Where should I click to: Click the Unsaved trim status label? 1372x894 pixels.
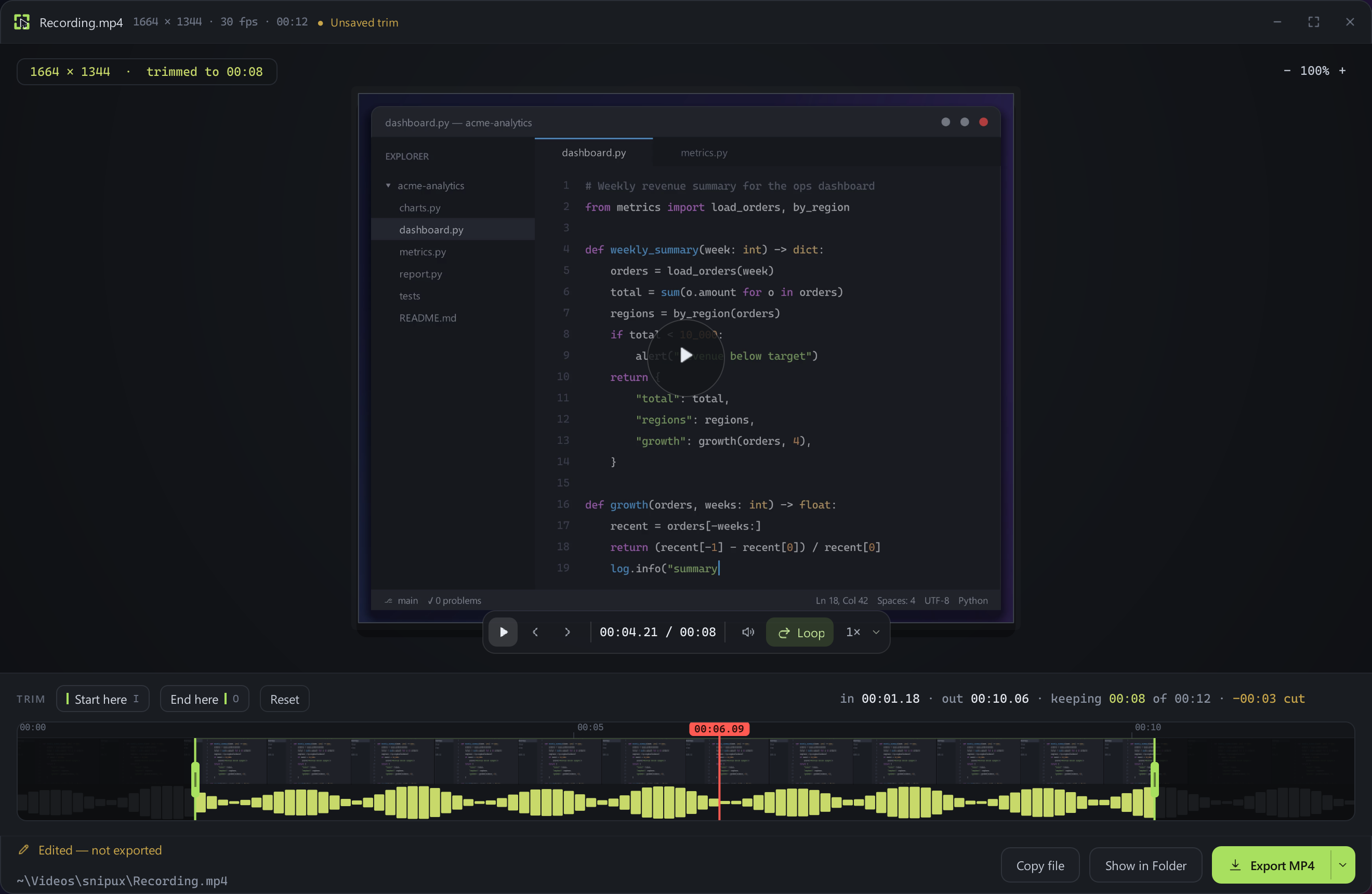pos(364,22)
